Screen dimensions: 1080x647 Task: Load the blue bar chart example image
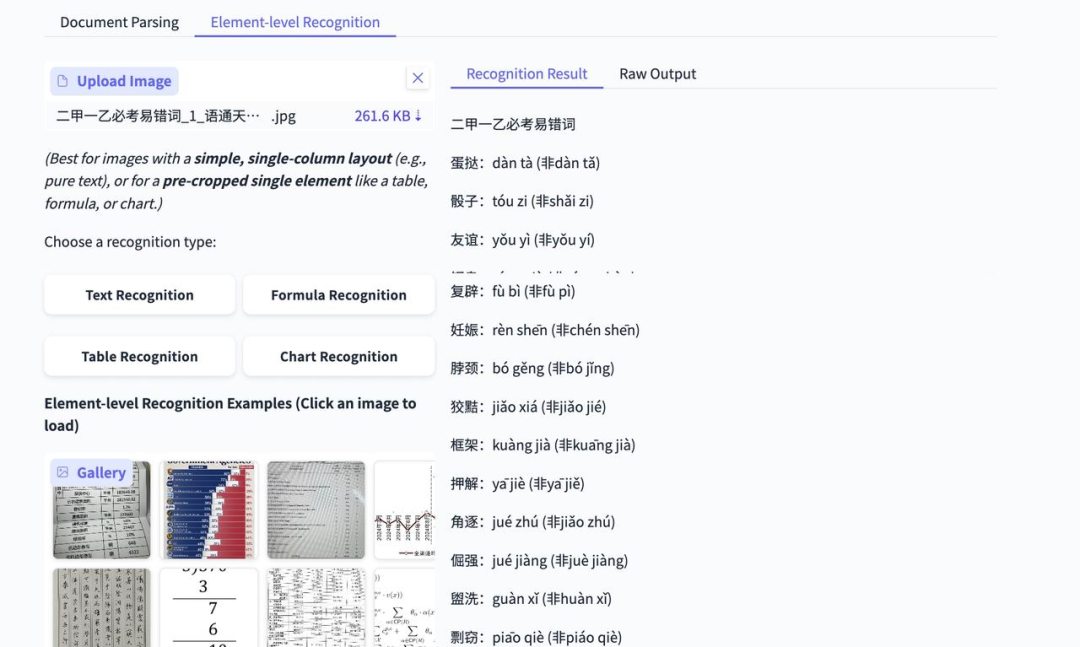point(208,508)
